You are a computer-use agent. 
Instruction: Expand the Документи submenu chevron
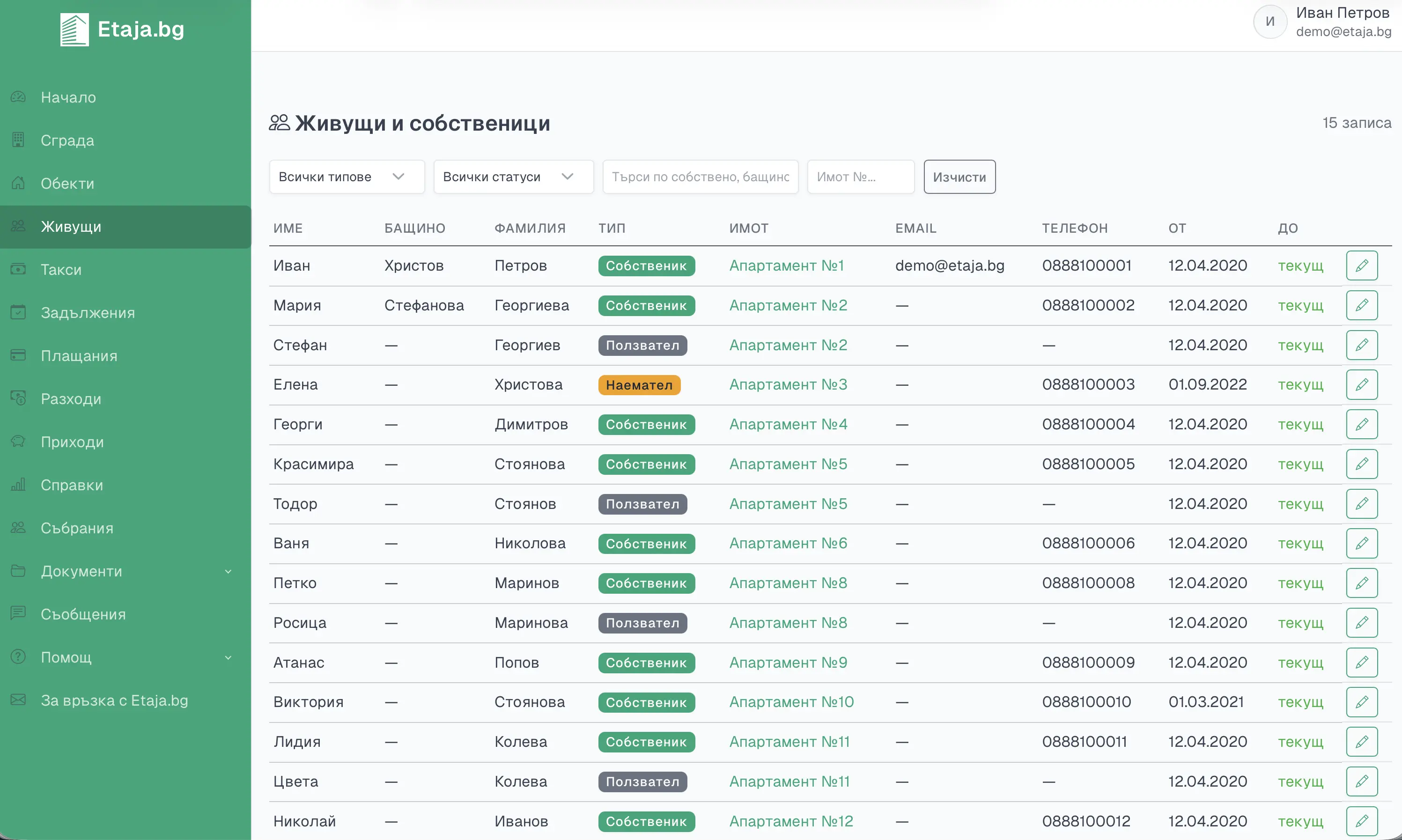click(228, 571)
